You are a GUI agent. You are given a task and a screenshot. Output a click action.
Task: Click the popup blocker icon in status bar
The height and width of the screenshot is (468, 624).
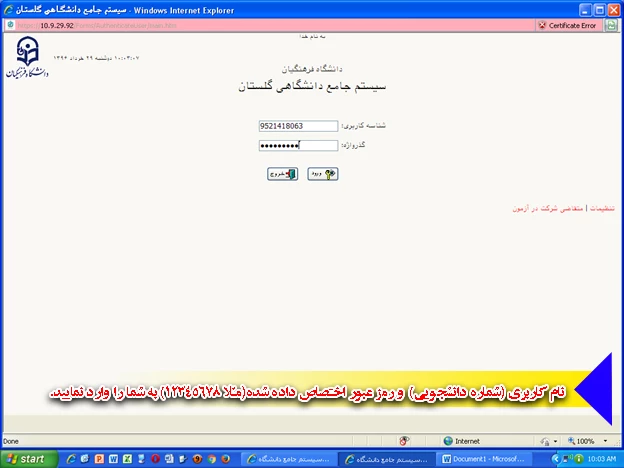click(403, 440)
